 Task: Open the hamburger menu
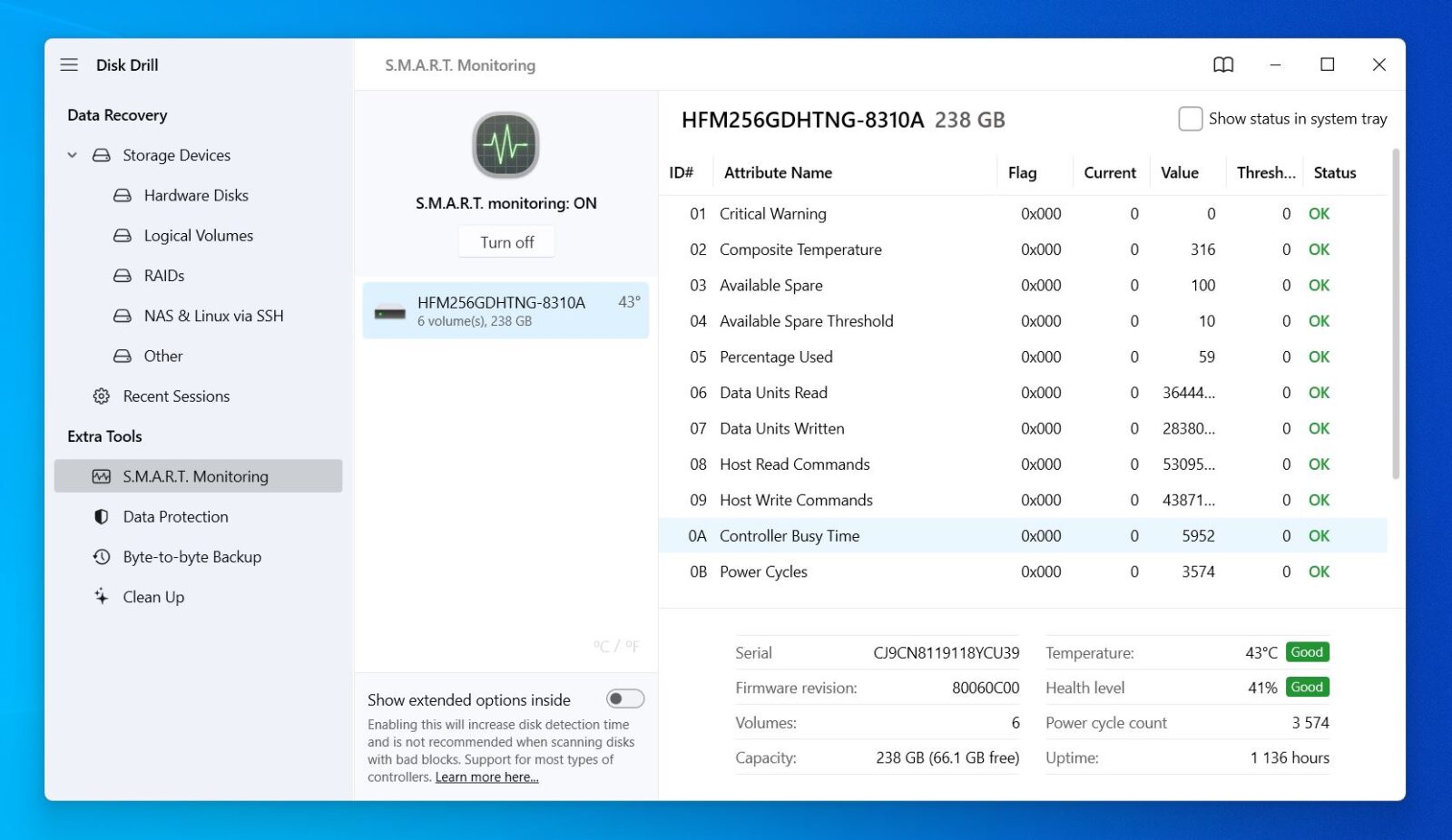(x=69, y=64)
